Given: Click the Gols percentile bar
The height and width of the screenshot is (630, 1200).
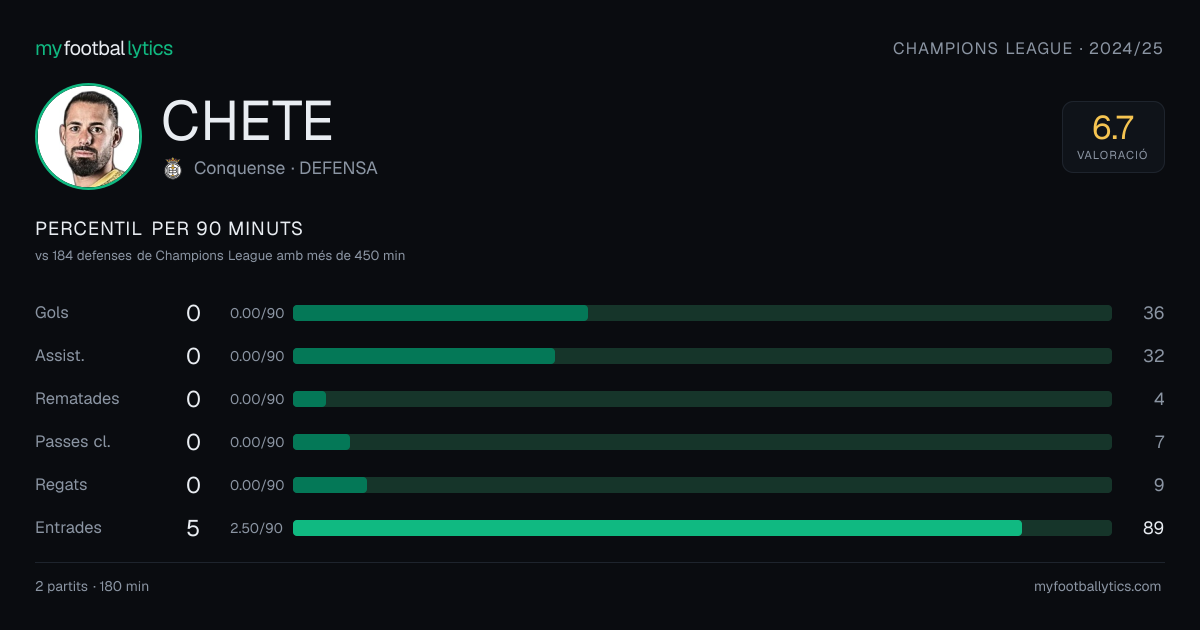Looking at the screenshot, I should (702, 313).
